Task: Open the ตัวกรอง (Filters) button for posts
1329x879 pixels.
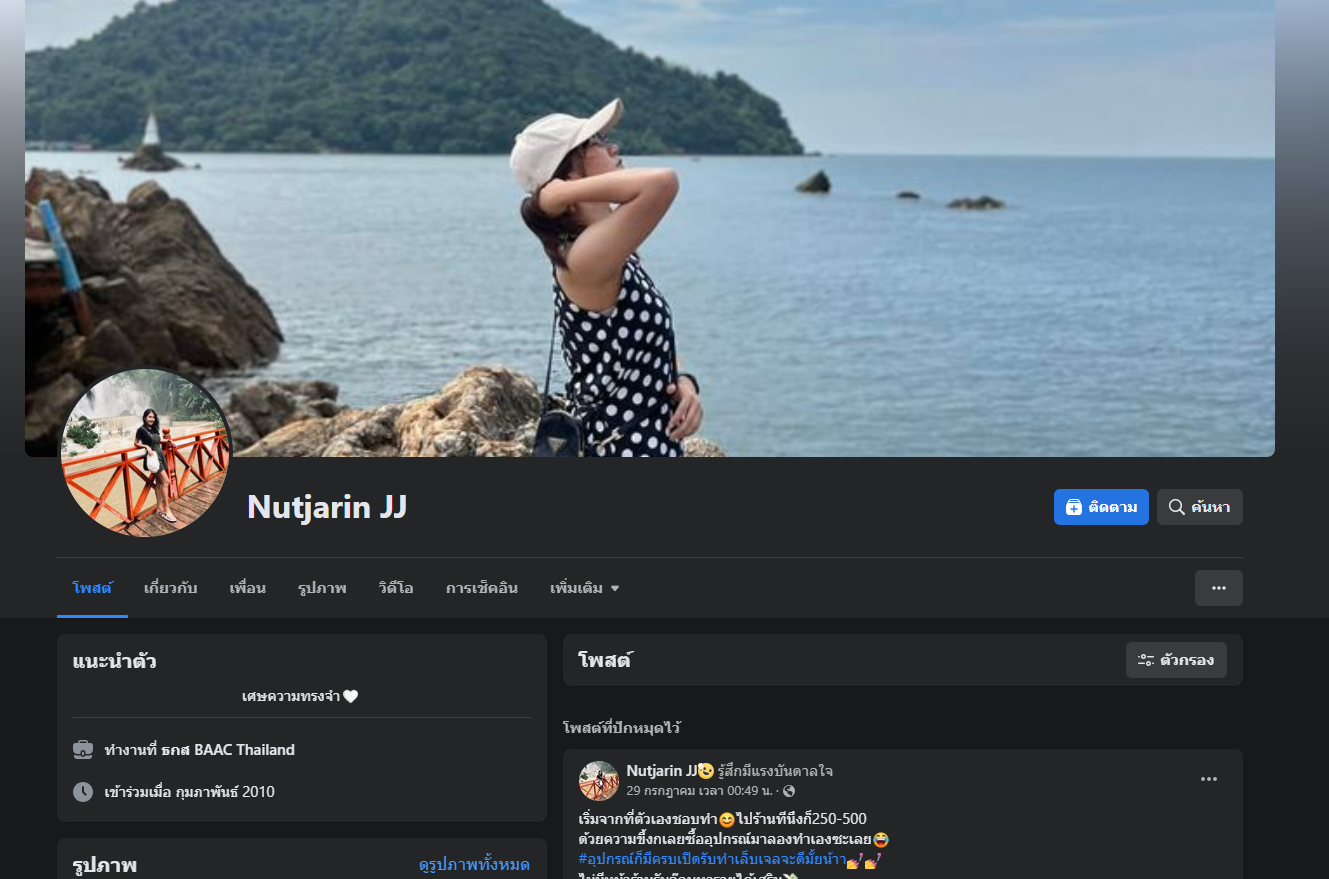Action: coord(1176,660)
